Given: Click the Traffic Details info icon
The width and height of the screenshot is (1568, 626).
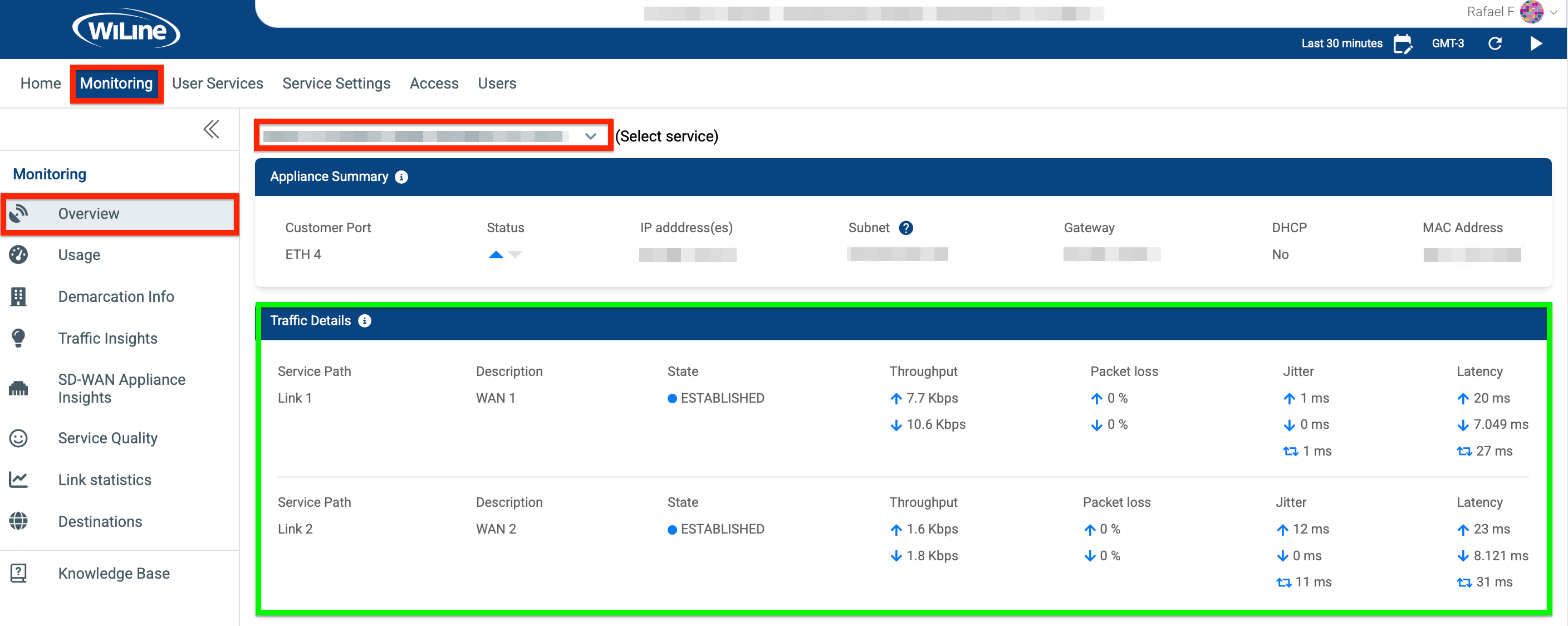Looking at the screenshot, I should [x=365, y=321].
